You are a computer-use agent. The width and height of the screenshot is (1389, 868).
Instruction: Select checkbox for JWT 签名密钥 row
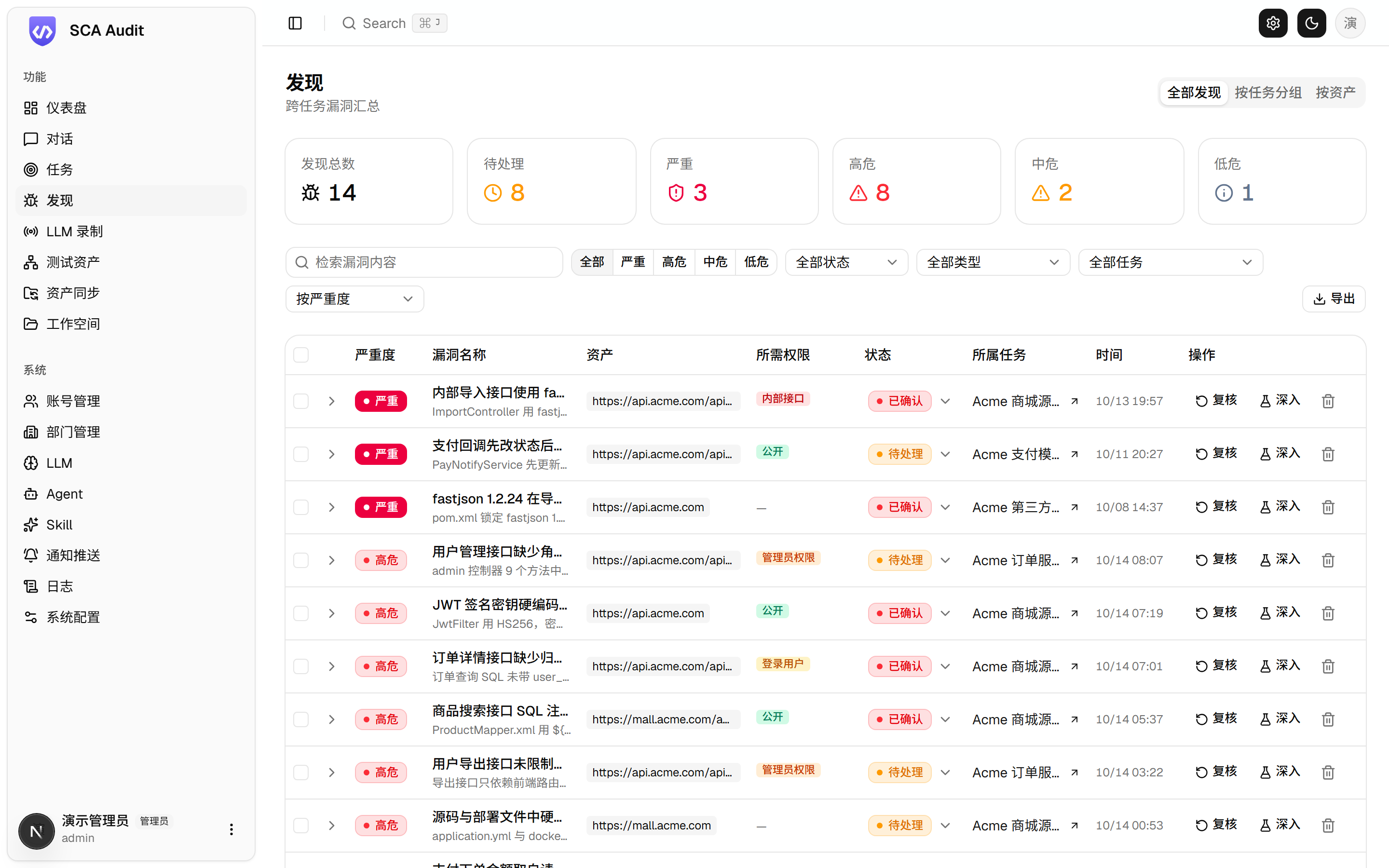click(x=301, y=613)
